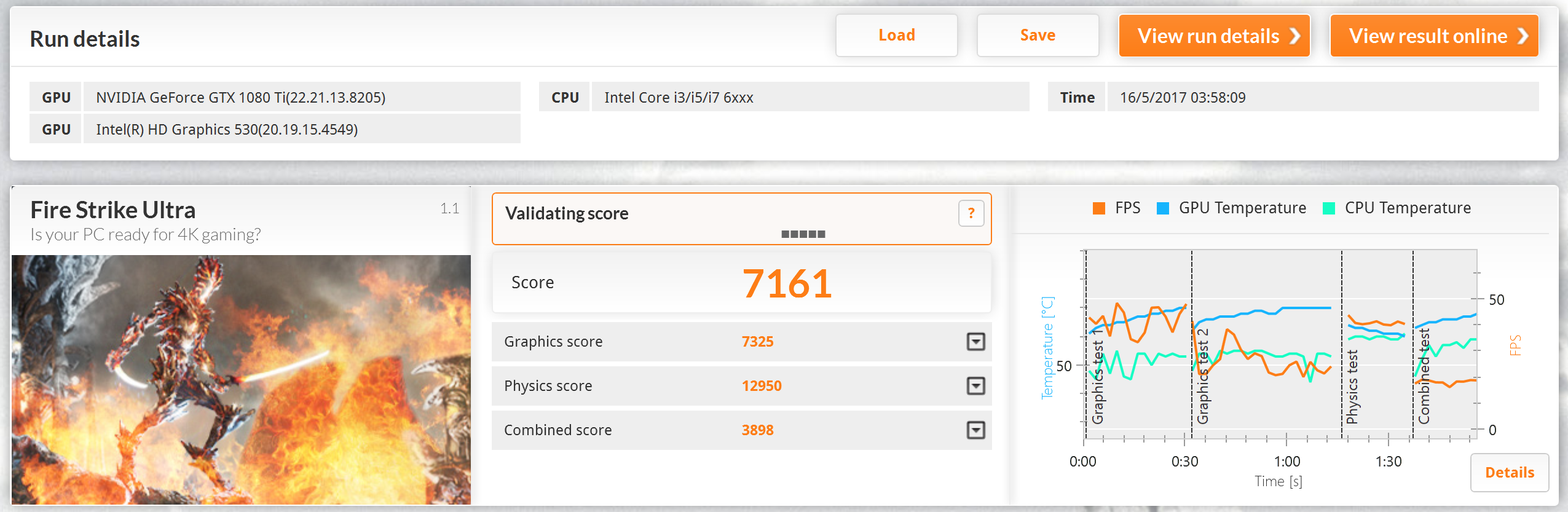Click the Save button

tap(1038, 36)
